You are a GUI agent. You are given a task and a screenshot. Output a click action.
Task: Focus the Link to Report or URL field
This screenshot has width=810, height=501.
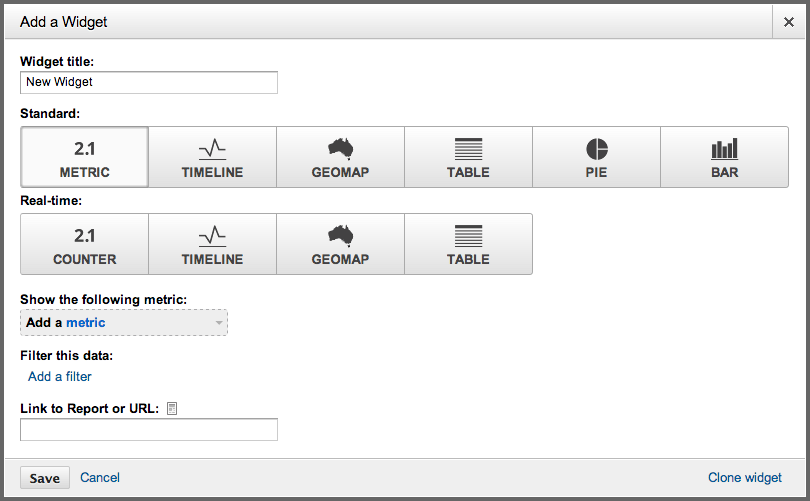(x=149, y=430)
